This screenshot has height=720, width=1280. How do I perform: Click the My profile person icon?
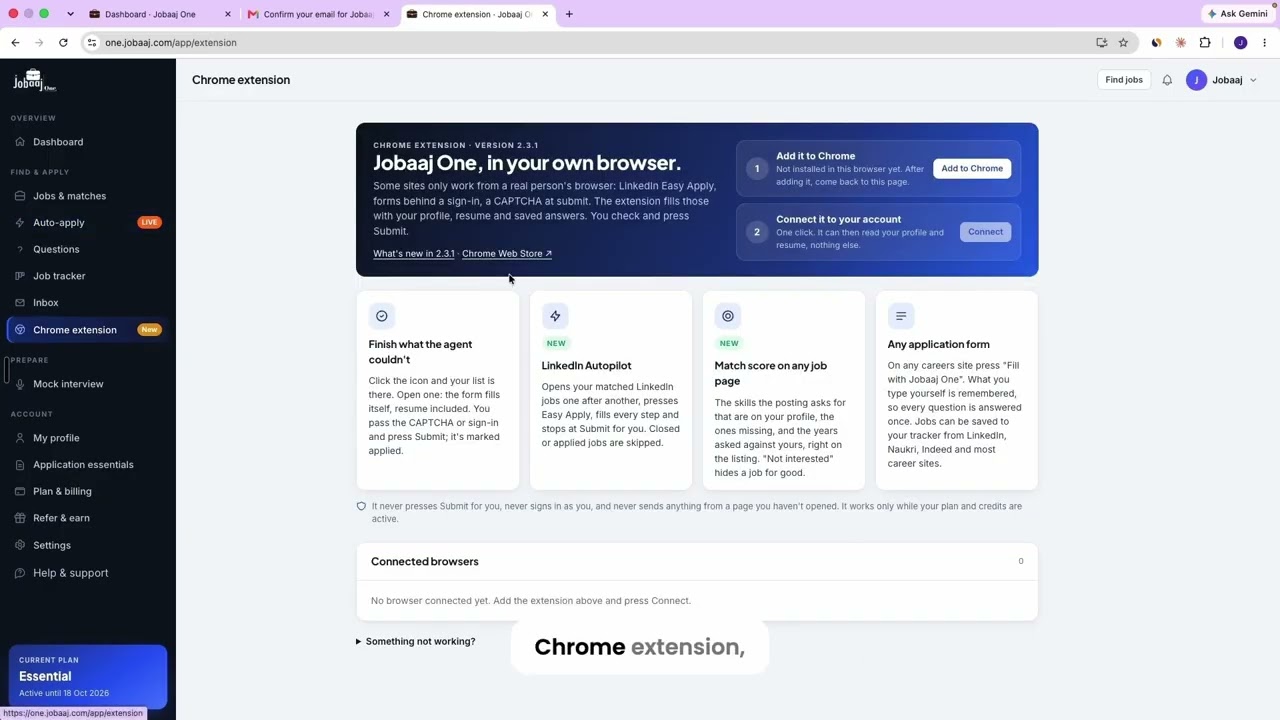point(20,438)
